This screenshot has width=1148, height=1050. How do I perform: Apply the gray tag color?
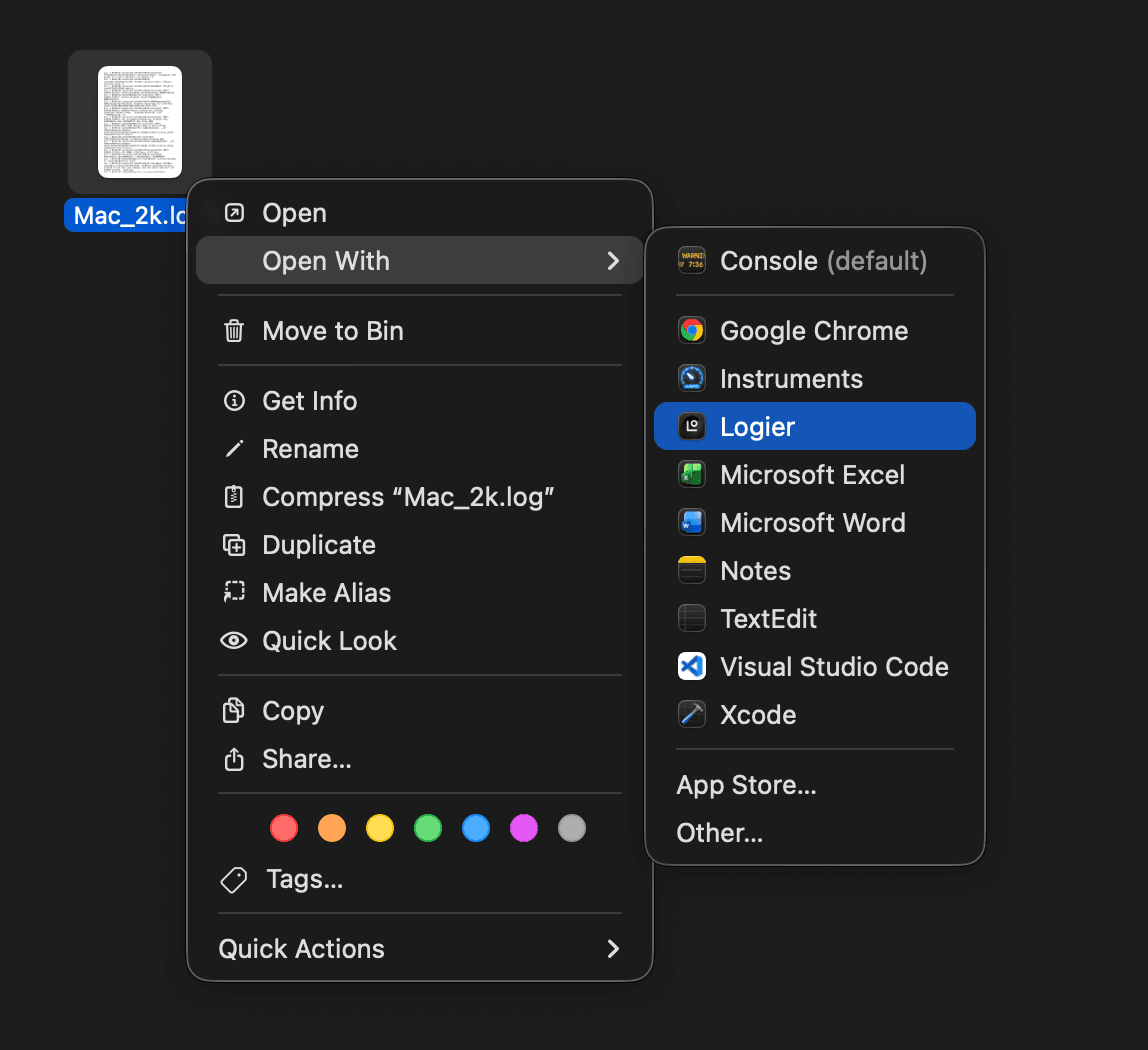572,828
